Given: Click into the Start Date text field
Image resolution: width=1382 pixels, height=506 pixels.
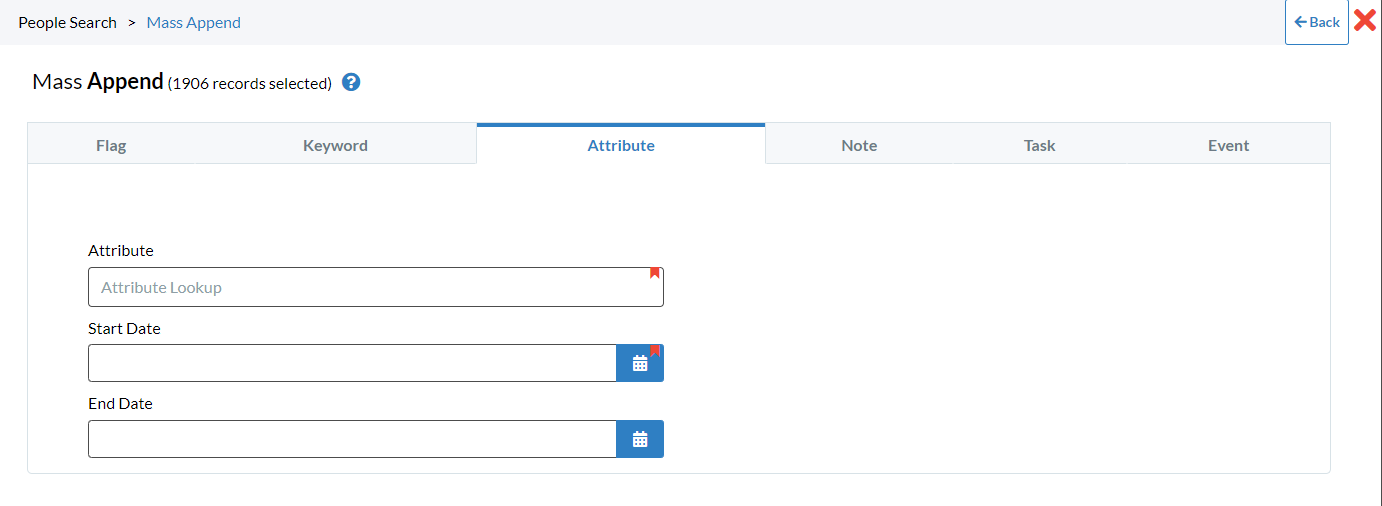Looking at the screenshot, I should 352,363.
